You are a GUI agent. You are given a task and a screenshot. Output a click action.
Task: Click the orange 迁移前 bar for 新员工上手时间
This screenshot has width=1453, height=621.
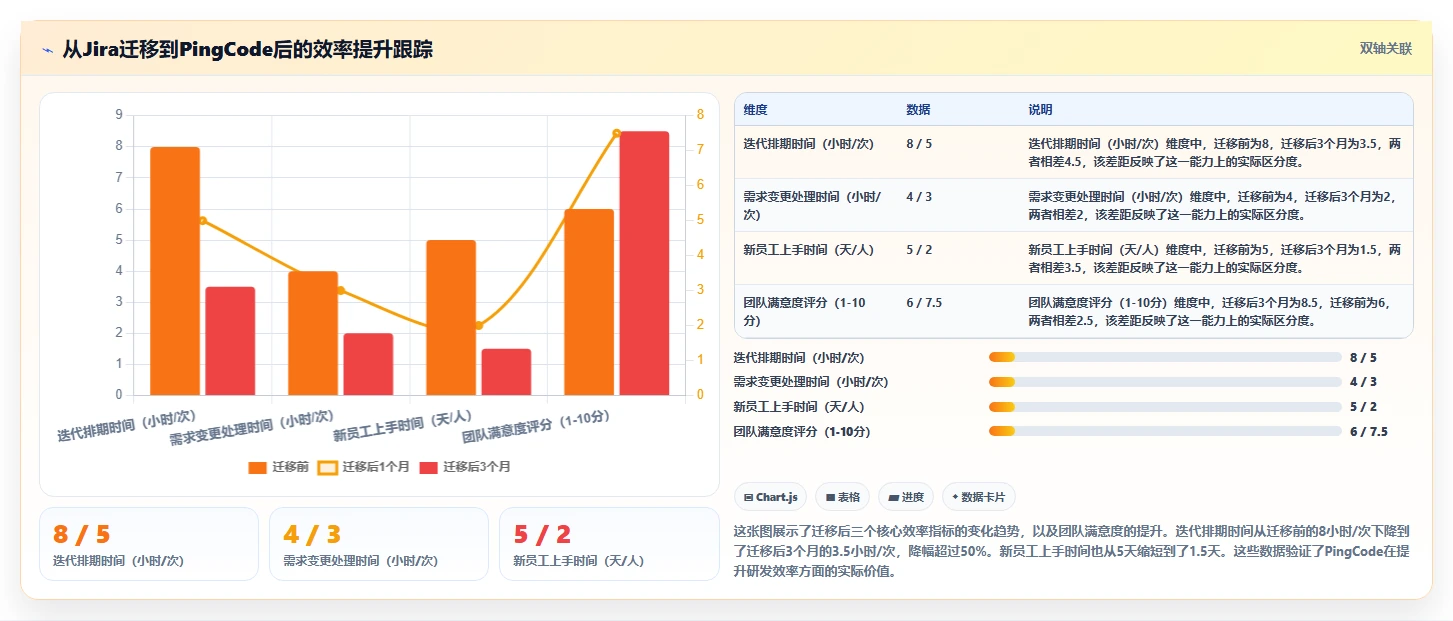(x=451, y=318)
